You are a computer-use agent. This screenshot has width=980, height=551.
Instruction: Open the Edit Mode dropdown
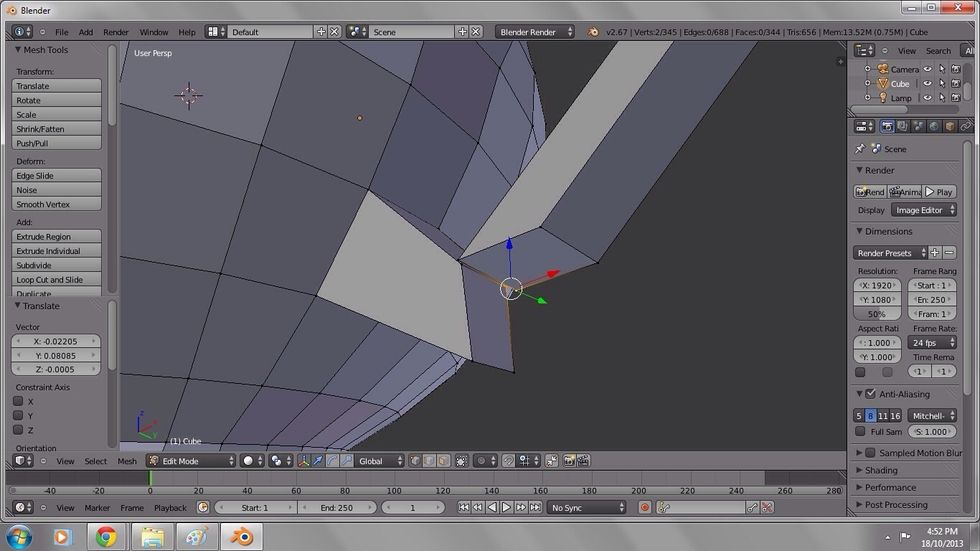pos(191,460)
